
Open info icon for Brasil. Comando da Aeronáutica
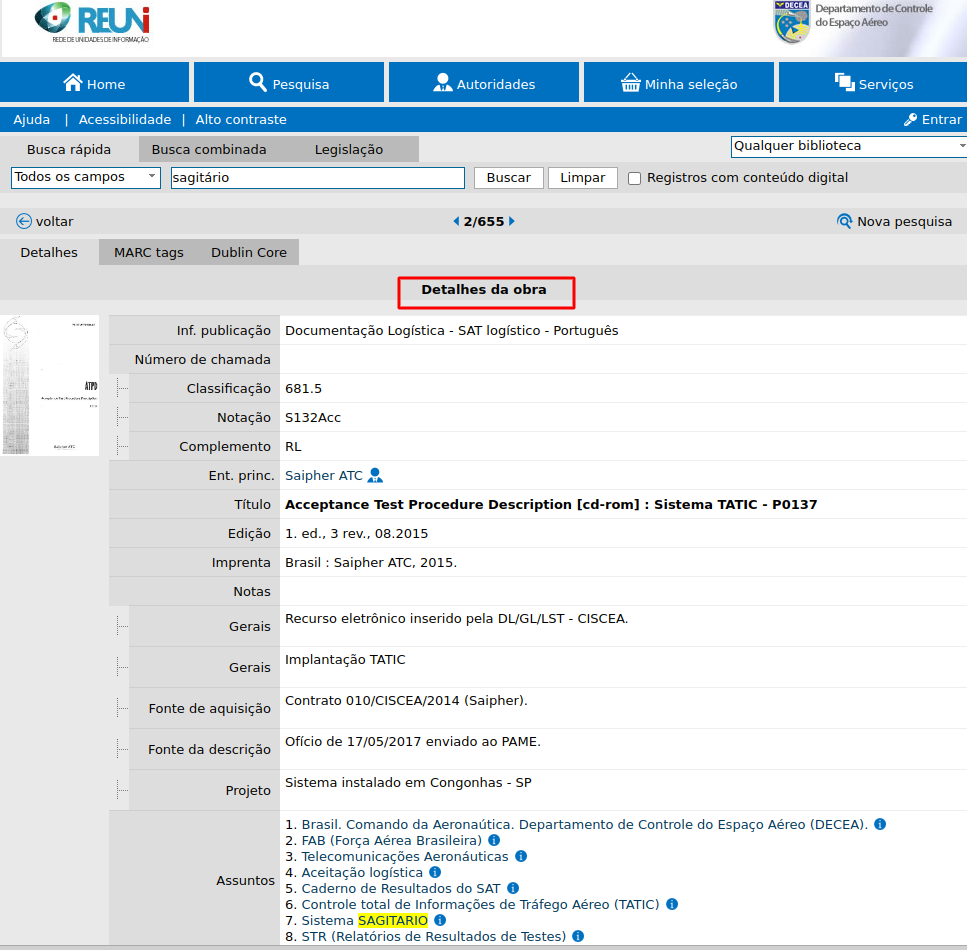[x=880, y=824]
